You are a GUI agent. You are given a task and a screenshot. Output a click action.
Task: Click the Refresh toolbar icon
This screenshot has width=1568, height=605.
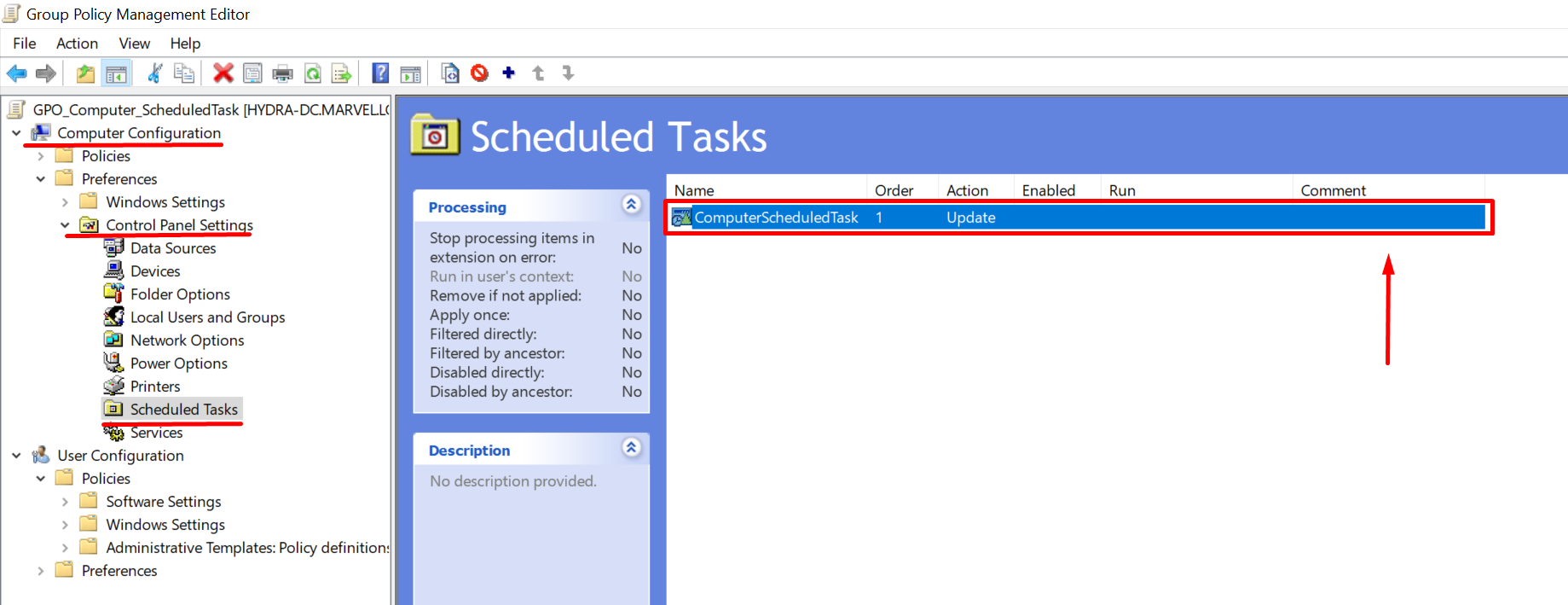pyautogui.click(x=313, y=74)
